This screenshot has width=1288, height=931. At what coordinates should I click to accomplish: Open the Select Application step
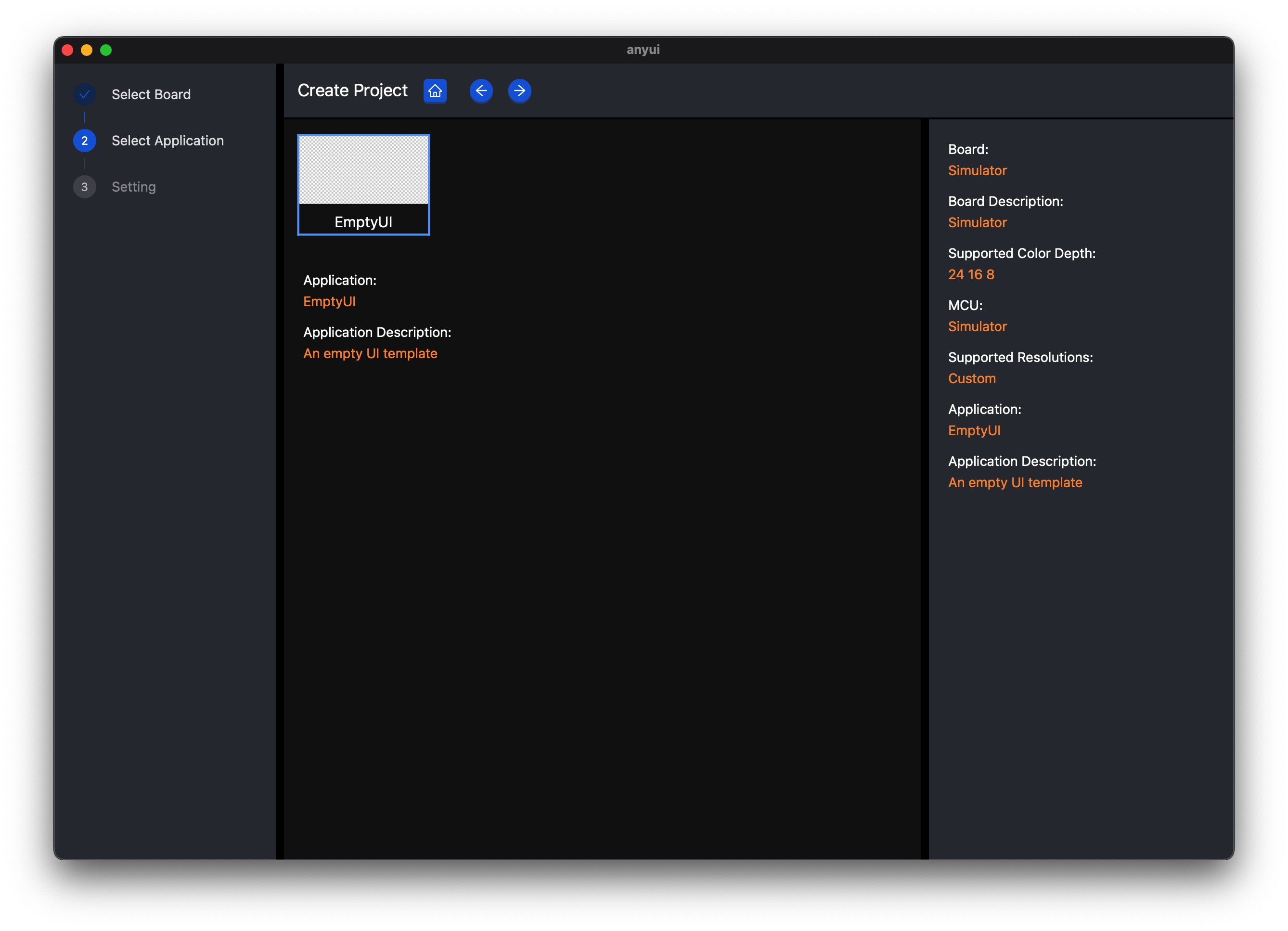coord(167,141)
